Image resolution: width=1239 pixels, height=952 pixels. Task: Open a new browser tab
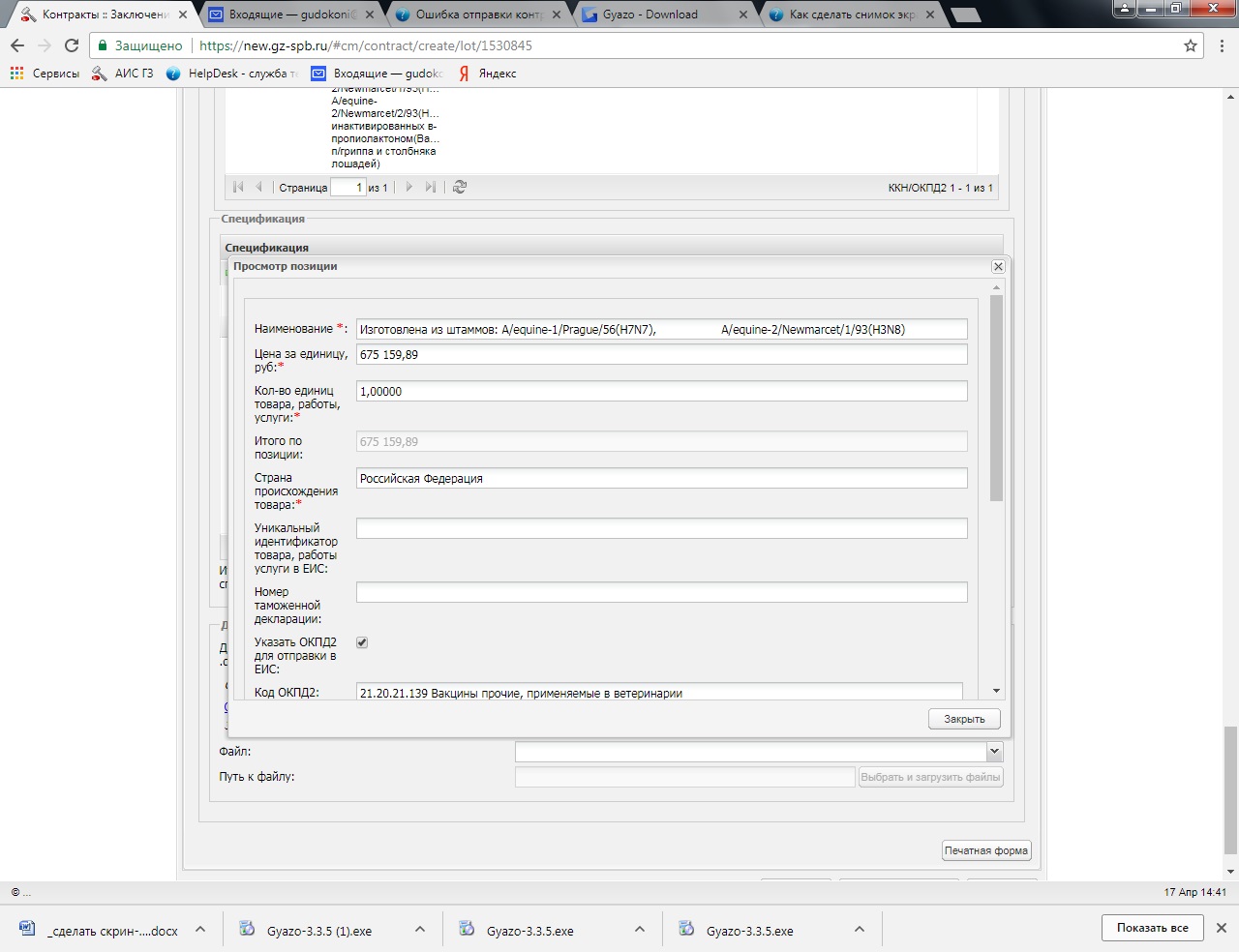tap(965, 15)
